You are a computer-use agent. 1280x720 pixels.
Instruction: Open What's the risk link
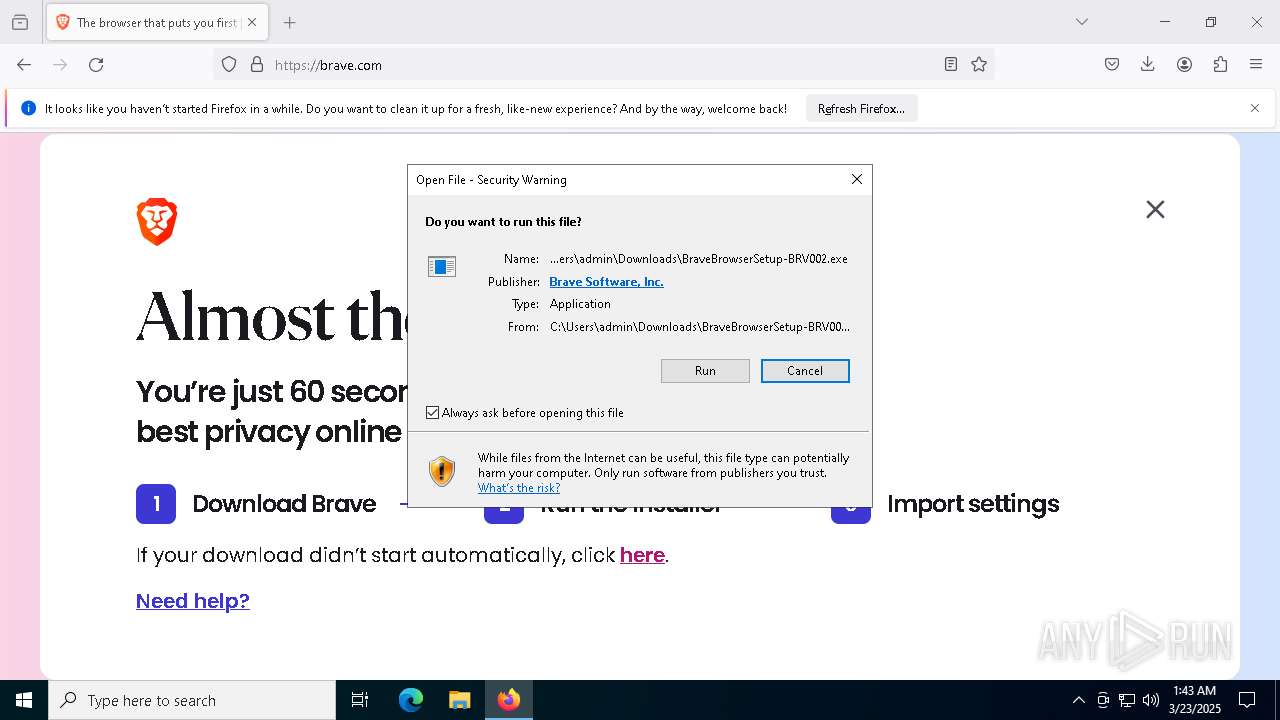(x=519, y=488)
